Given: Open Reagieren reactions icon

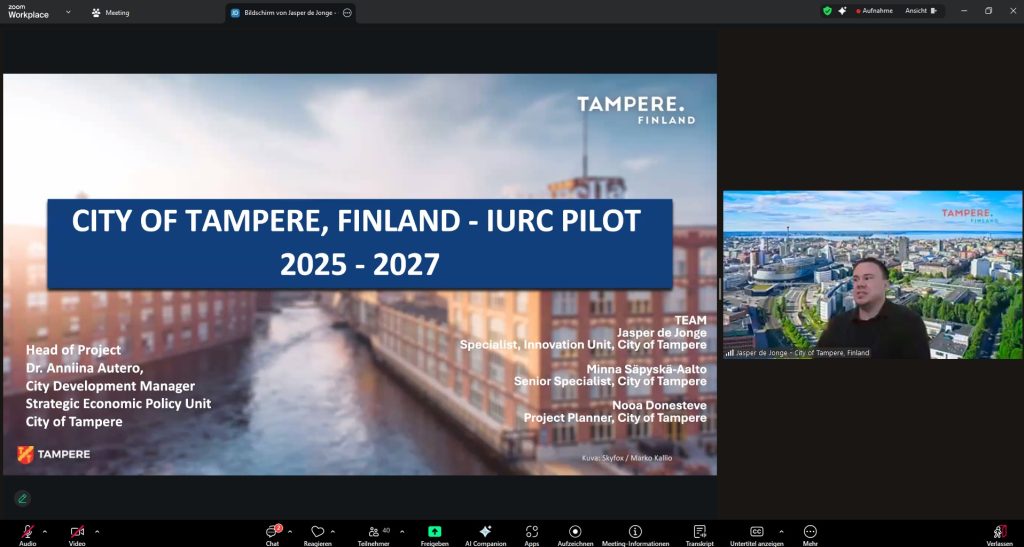Looking at the screenshot, I should 318,532.
